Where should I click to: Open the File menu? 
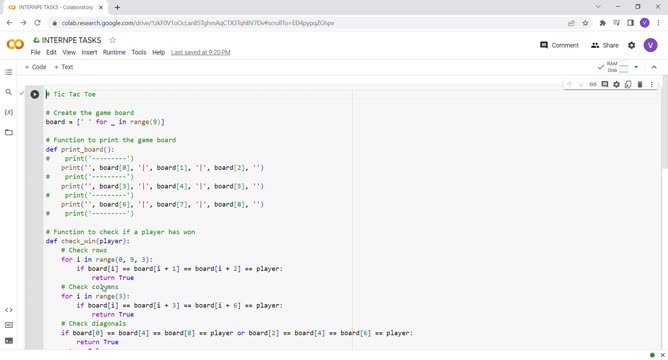(x=35, y=52)
